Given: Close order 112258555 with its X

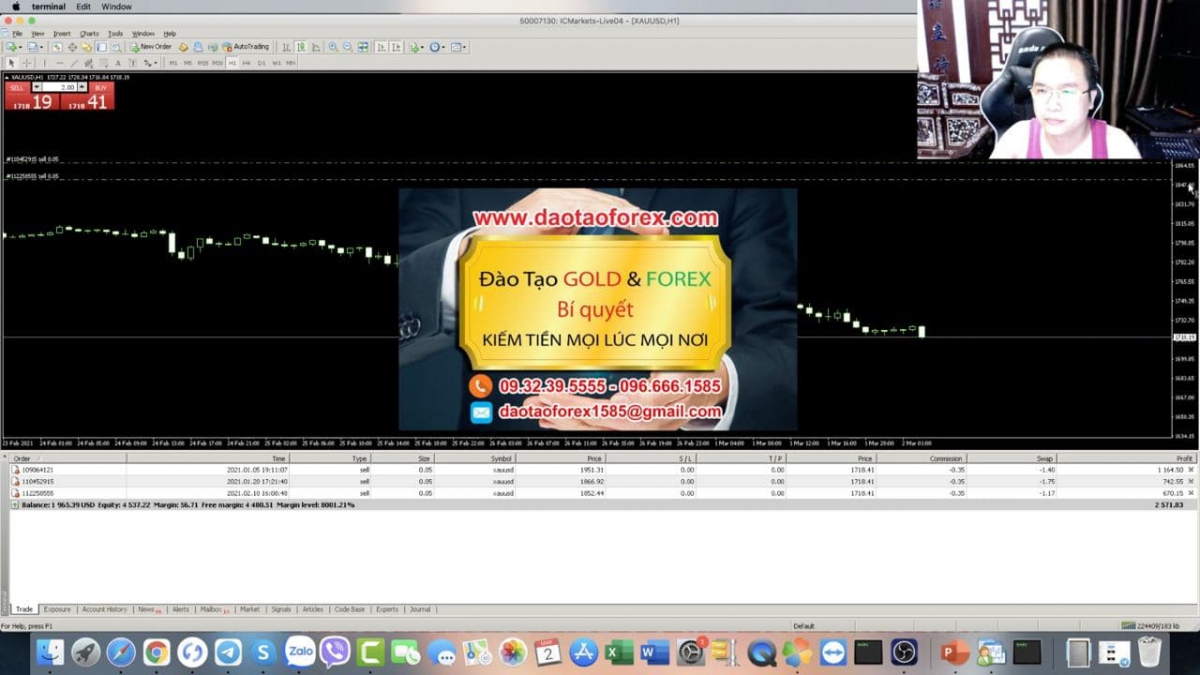Looking at the screenshot, I should [1190, 493].
